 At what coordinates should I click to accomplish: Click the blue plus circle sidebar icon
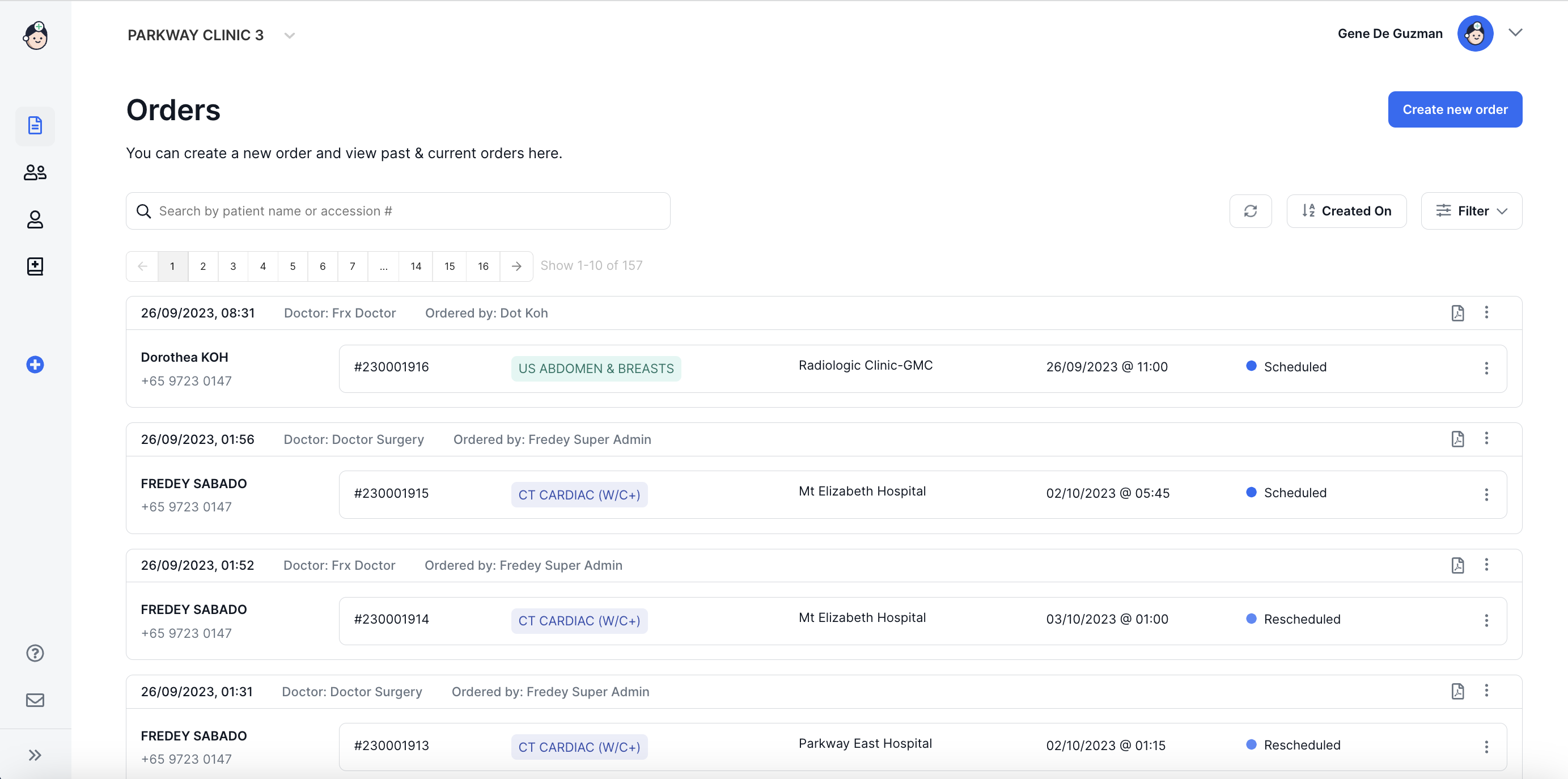pyautogui.click(x=35, y=365)
